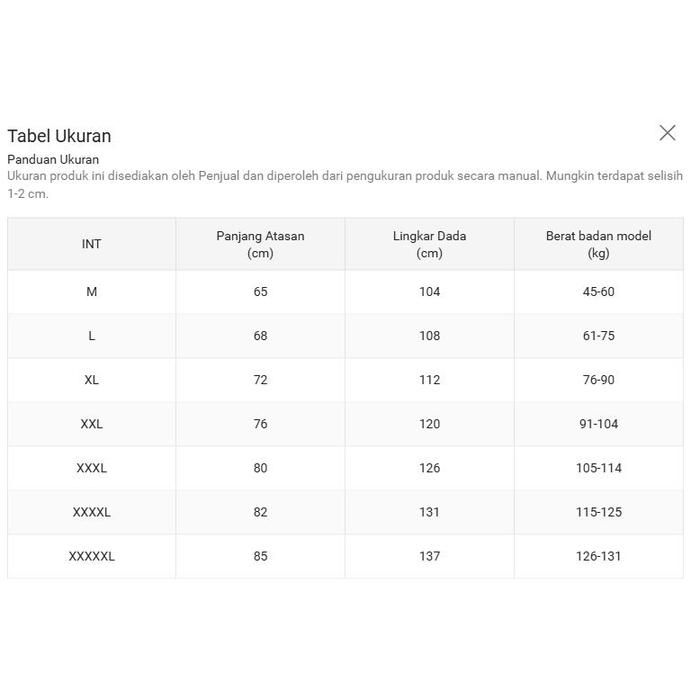The height and width of the screenshot is (700, 700).
Task: Select the chest value 112 cell
Action: [x=429, y=380]
